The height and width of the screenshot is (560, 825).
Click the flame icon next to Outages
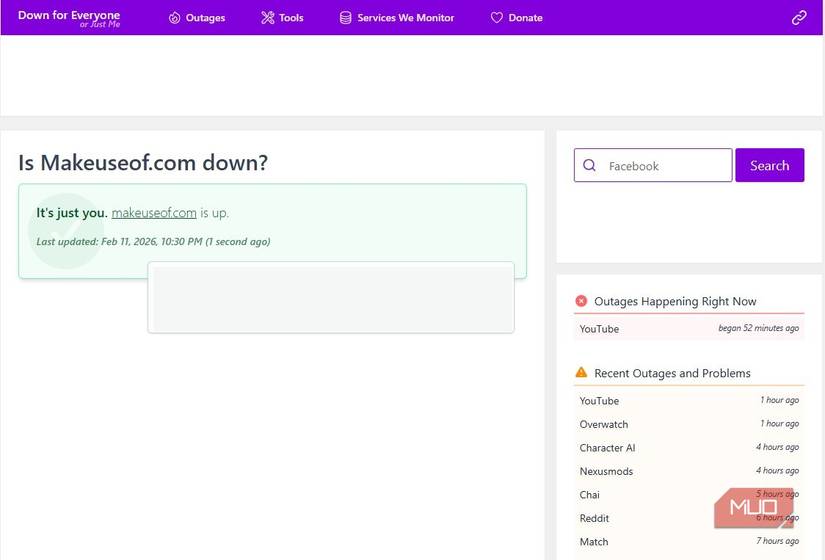pyautogui.click(x=174, y=18)
